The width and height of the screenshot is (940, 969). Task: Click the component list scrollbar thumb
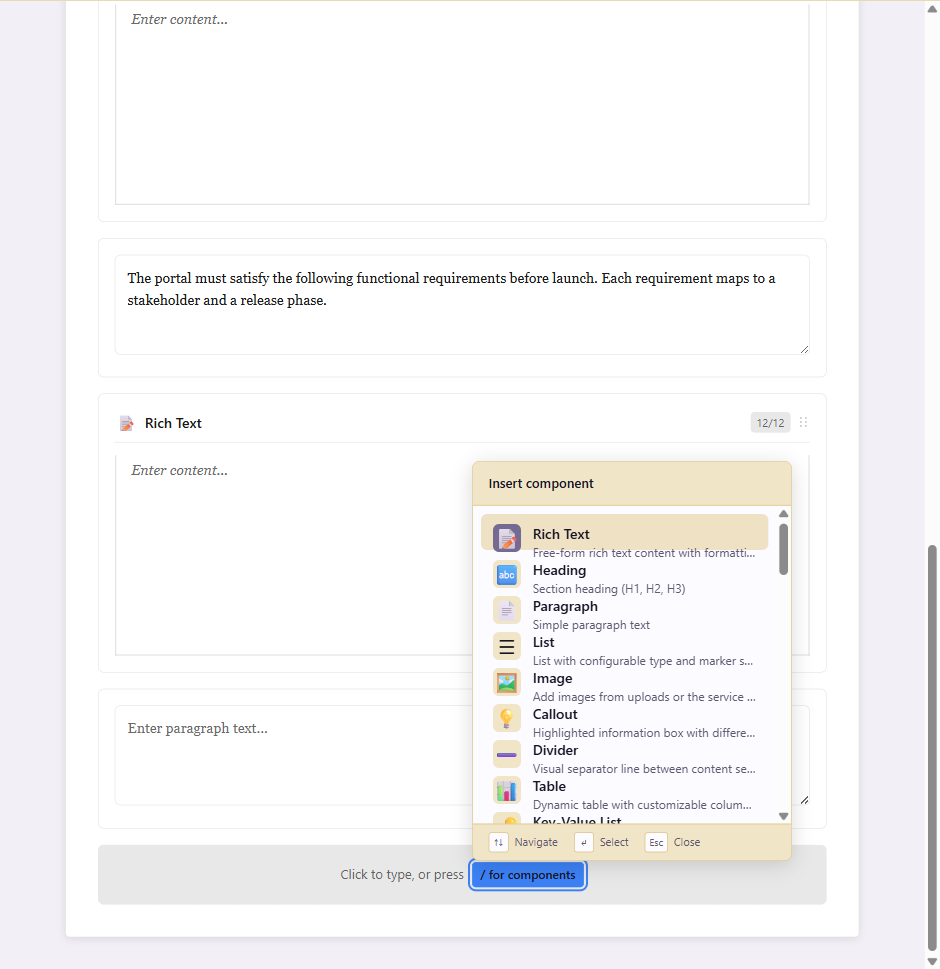click(x=784, y=549)
